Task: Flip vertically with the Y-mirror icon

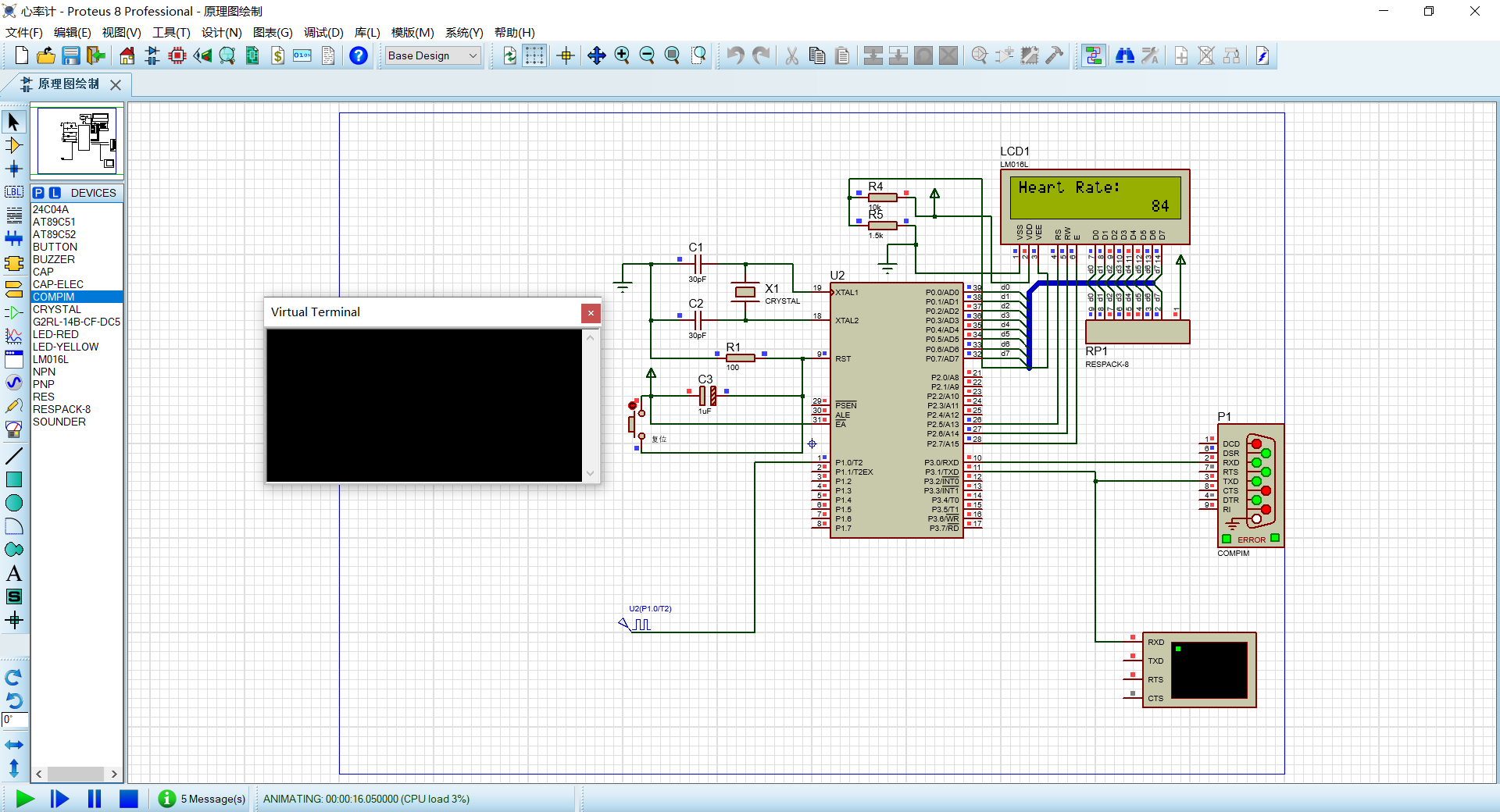Action: click(14, 768)
